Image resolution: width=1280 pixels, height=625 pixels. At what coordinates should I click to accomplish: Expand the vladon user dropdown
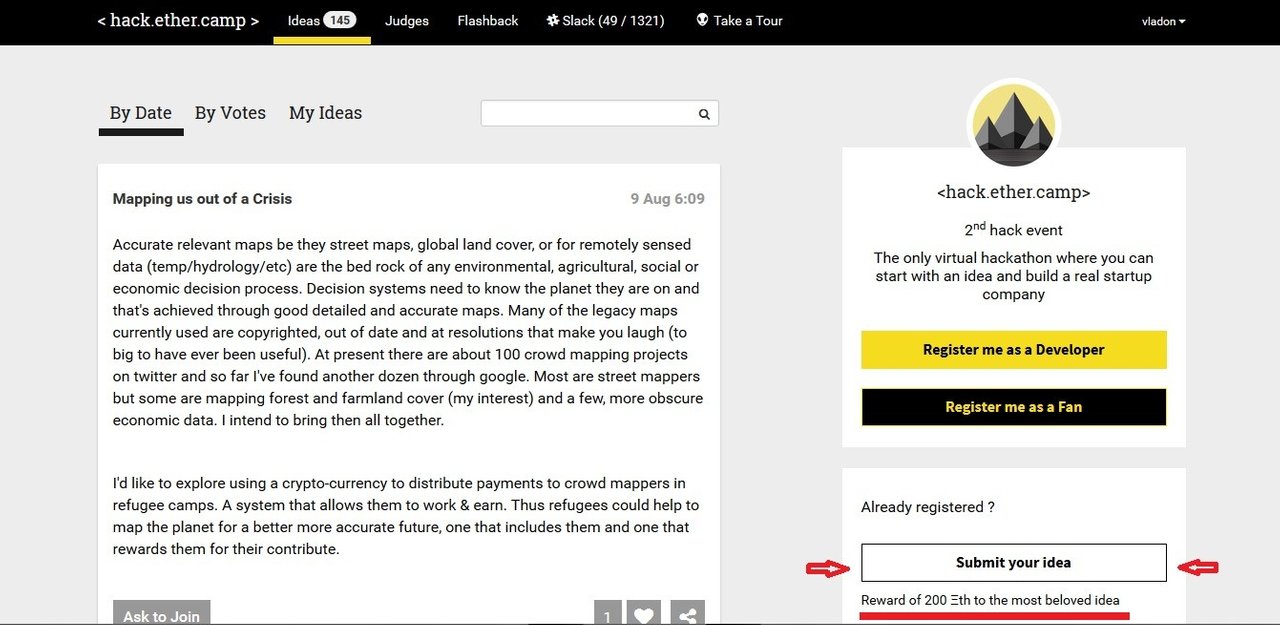[x=1163, y=21]
